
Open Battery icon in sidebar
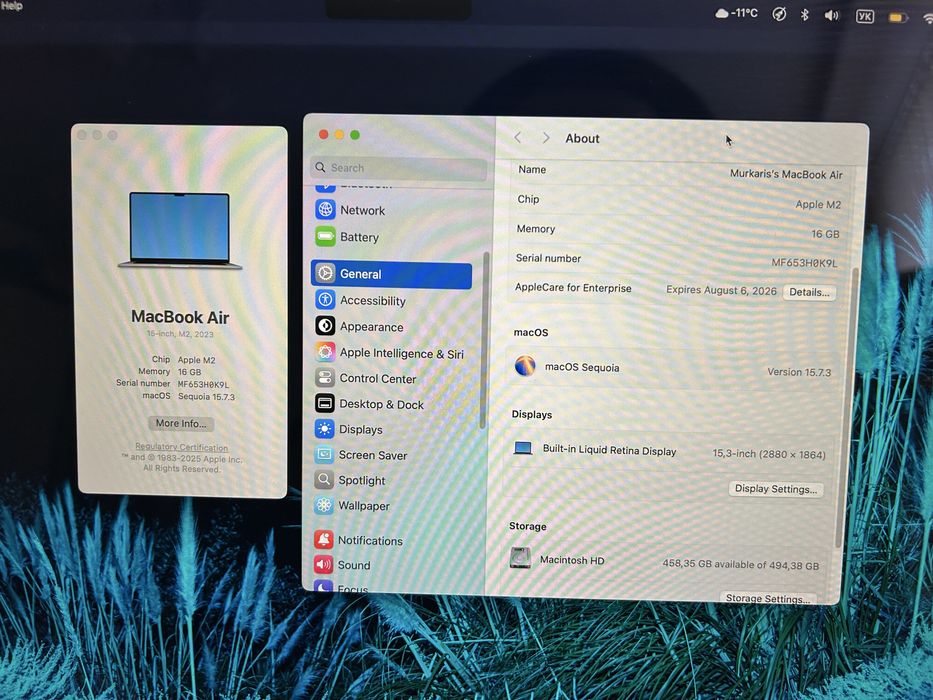tap(325, 236)
